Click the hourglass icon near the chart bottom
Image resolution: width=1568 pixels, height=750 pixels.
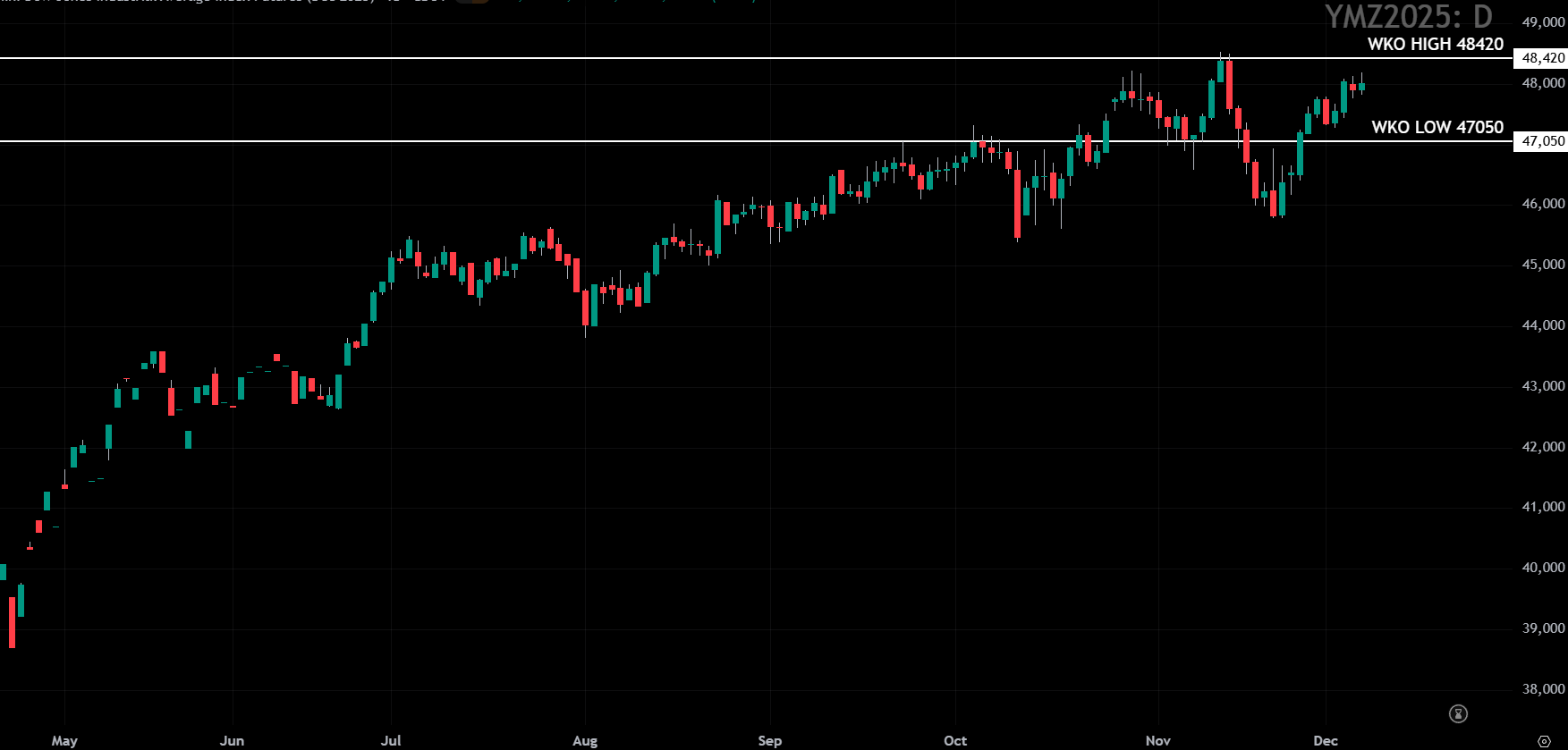(1458, 713)
